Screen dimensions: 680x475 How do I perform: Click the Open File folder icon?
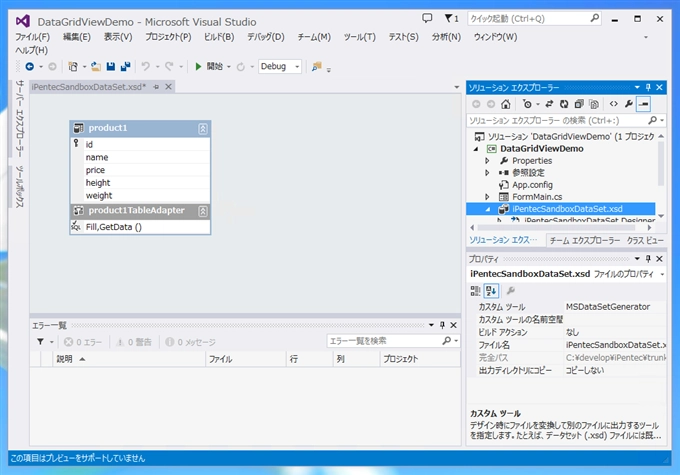(x=96, y=66)
